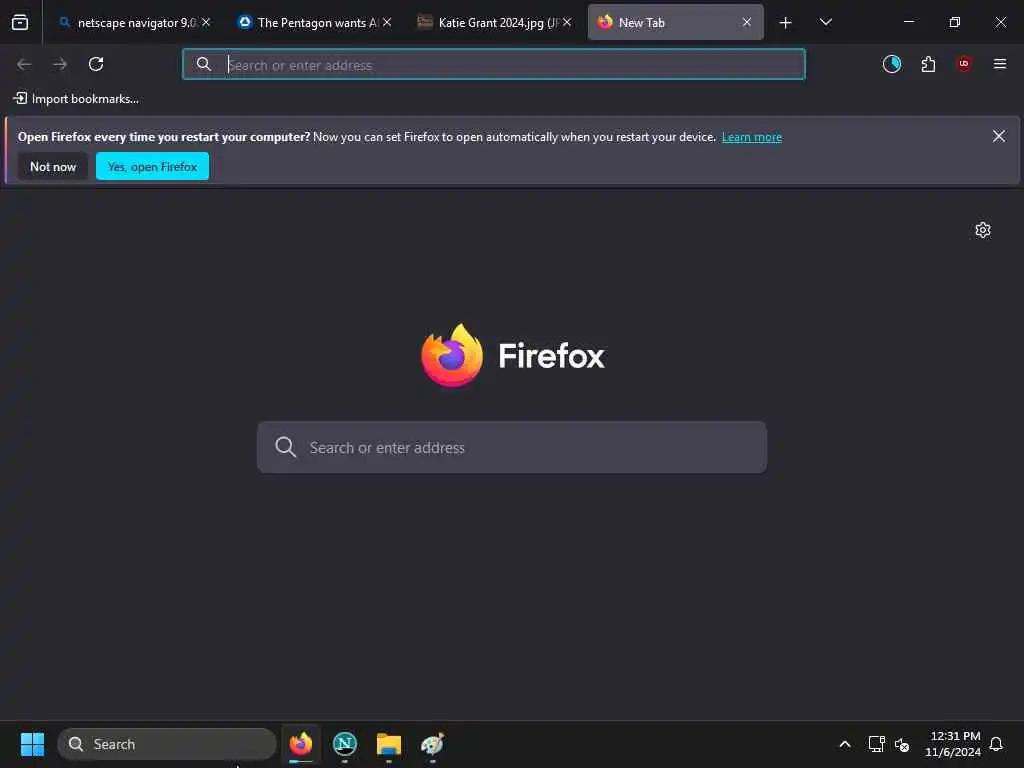The width and height of the screenshot is (1024, 768).
Task: Open the uBlock Origin shield icon
Action: coord(964,64)
